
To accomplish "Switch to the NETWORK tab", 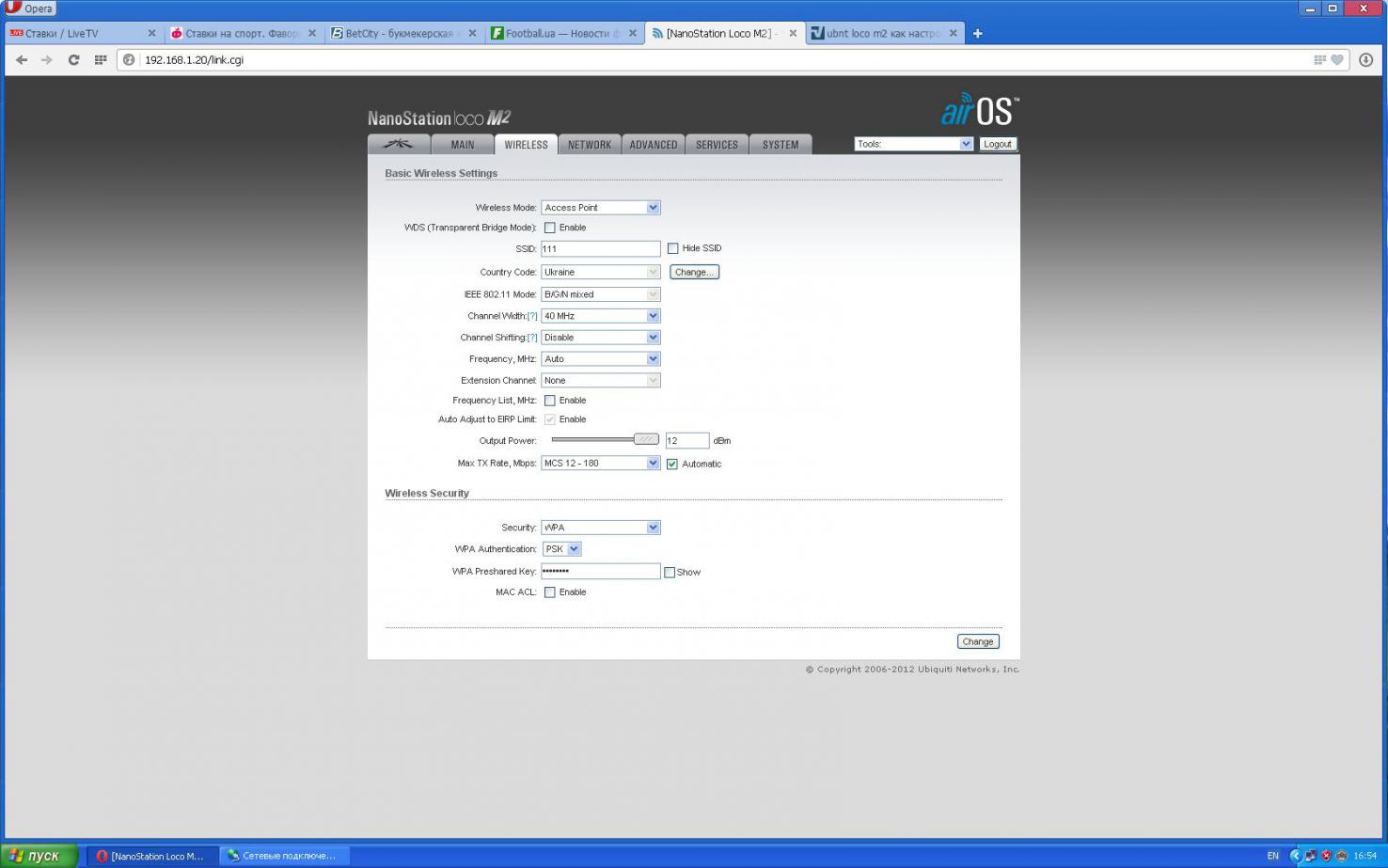I will pyautogui.click(x=590, y=145).
